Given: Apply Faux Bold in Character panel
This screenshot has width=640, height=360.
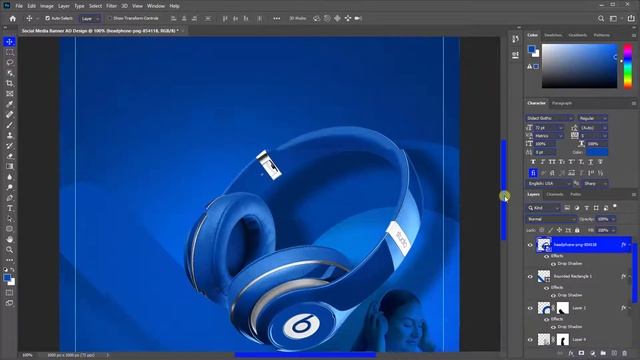Looking at the screenshot, I should click(x=533, y=162).
